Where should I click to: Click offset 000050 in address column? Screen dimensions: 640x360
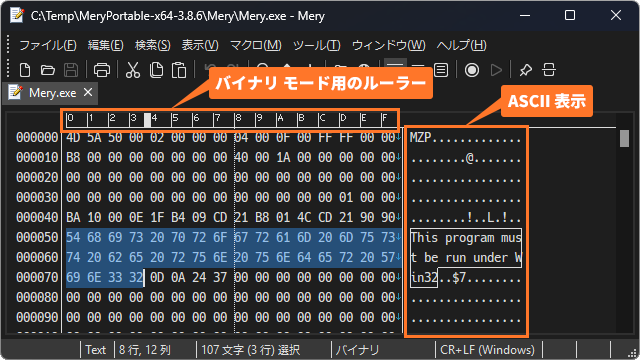coord(37,238)
